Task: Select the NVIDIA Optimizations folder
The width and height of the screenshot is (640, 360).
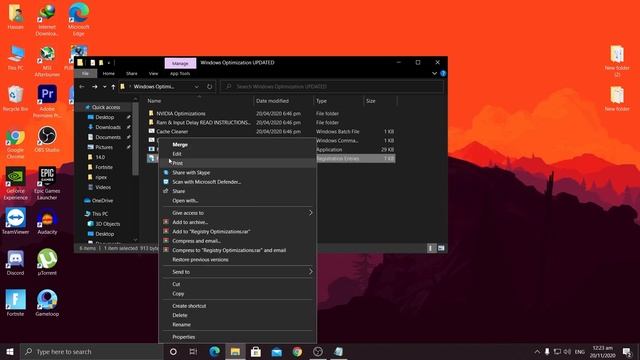Action: click(x=181, y=113)
